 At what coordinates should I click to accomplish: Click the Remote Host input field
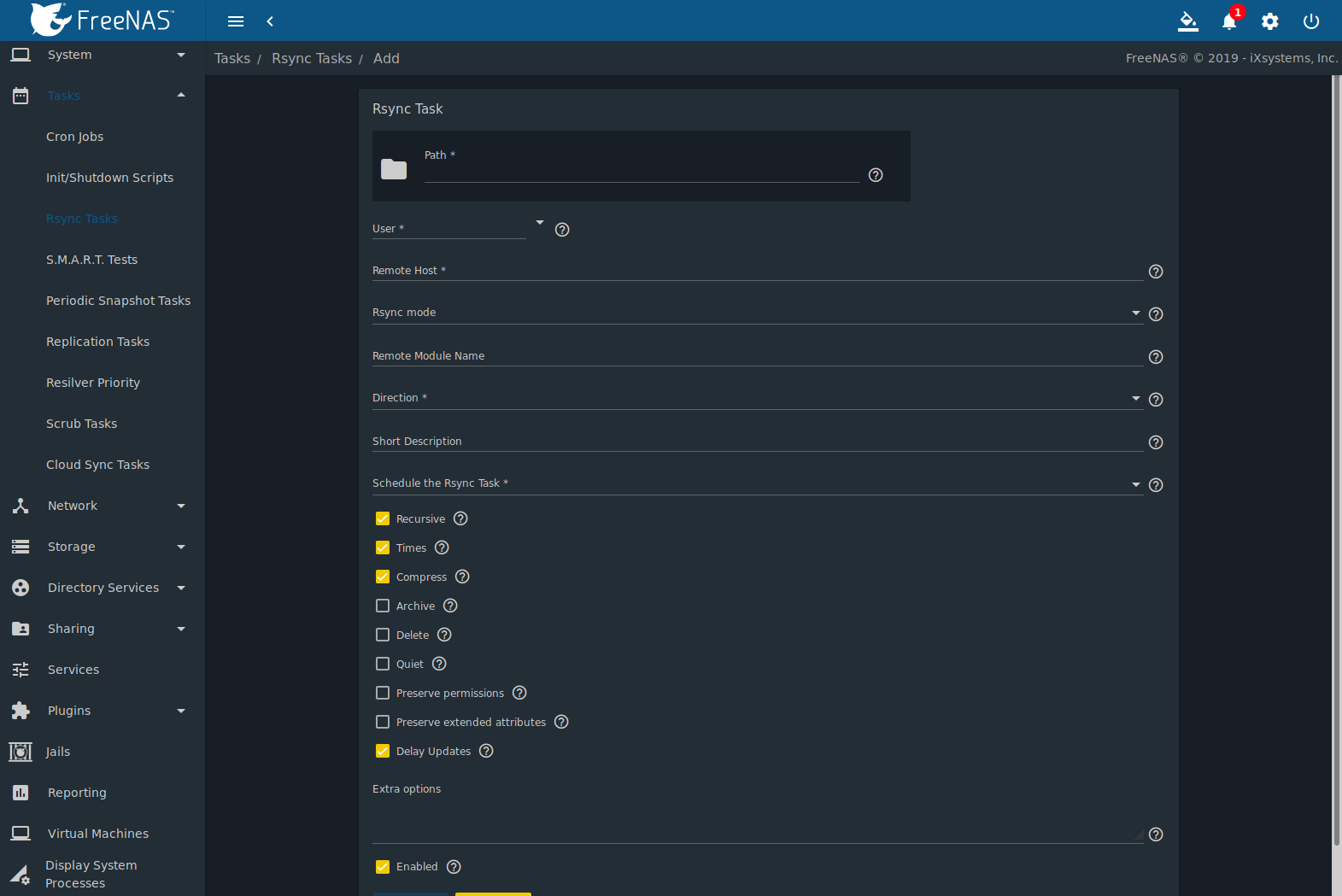point(757,271)
